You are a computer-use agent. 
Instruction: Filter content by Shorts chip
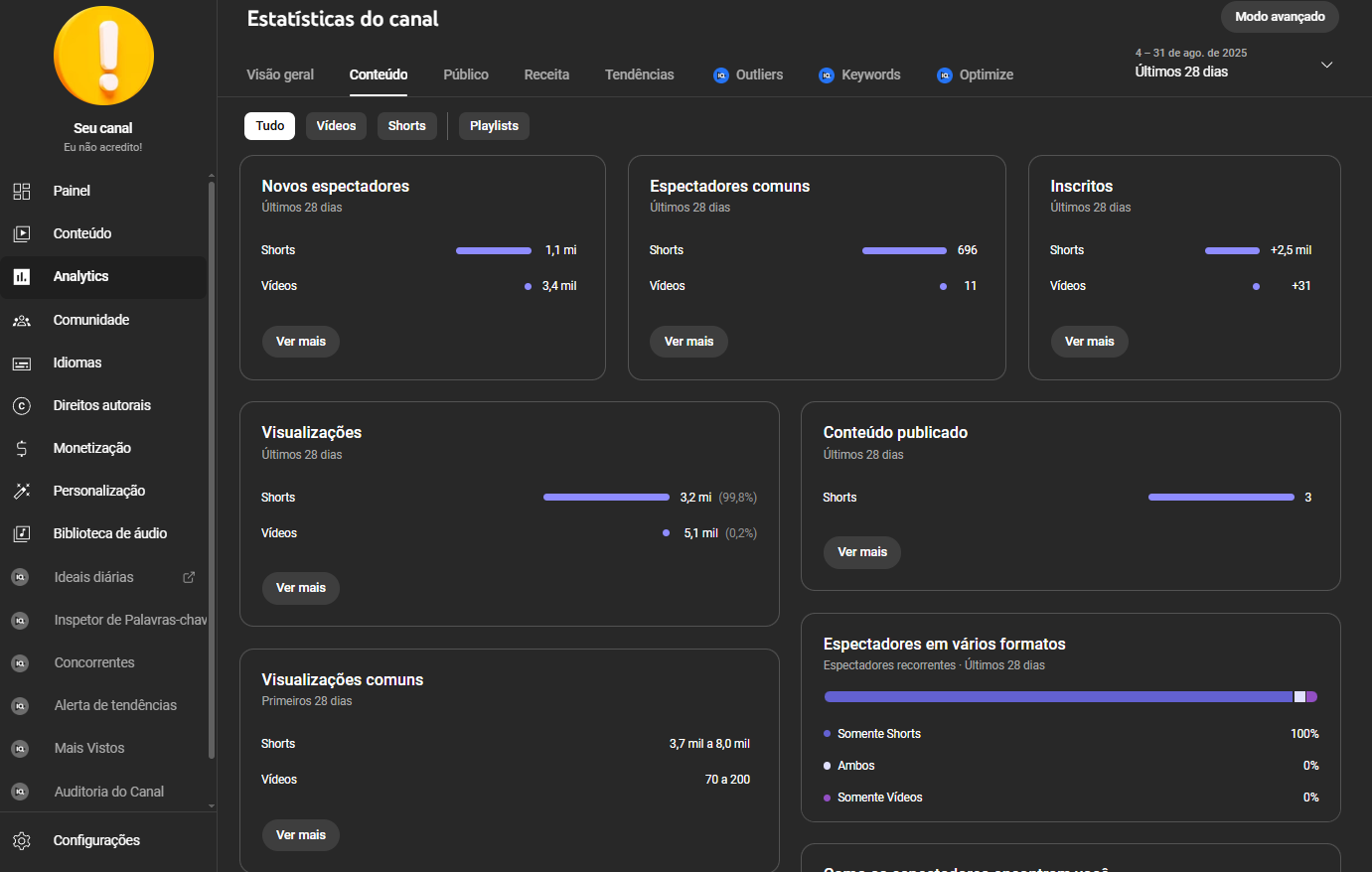click(406, 126)
